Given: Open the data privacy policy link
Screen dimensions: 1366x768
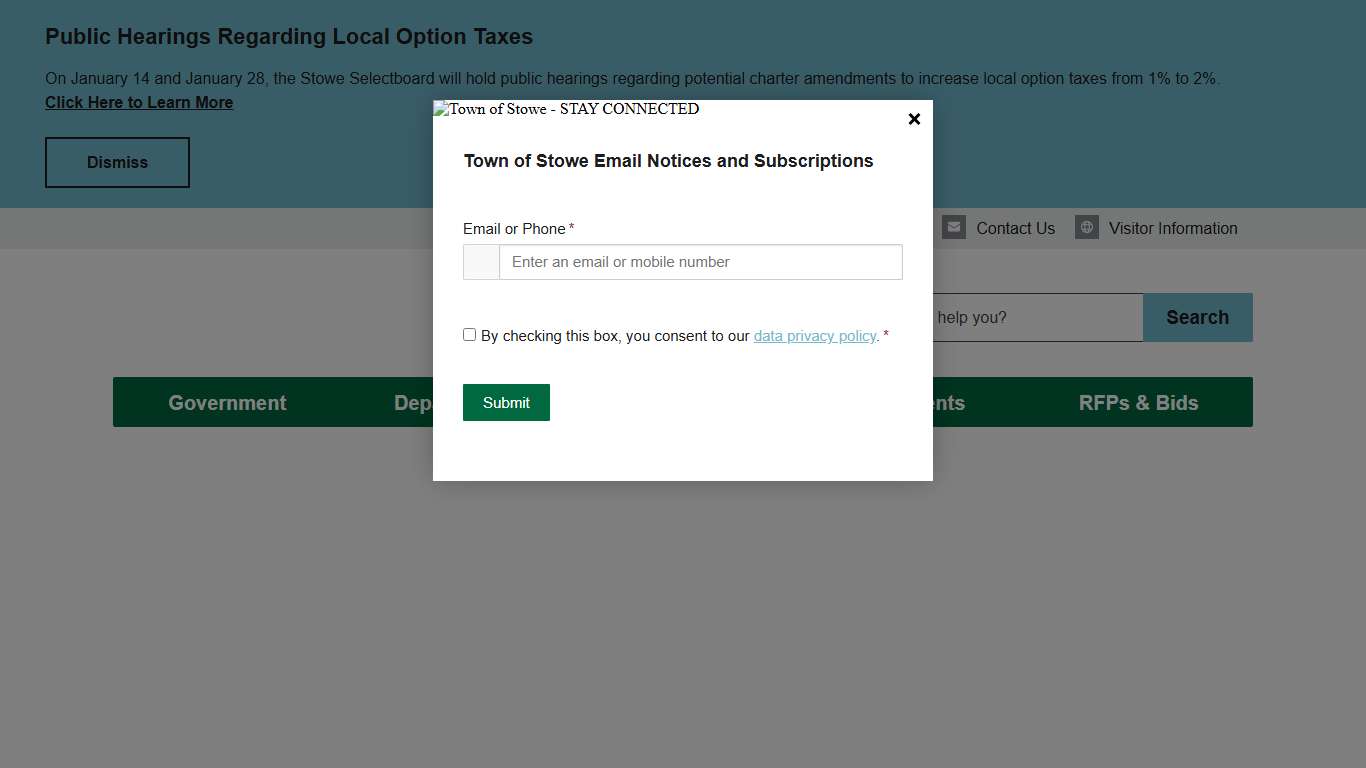Looking at the screenshot, I should pos(814,336).
